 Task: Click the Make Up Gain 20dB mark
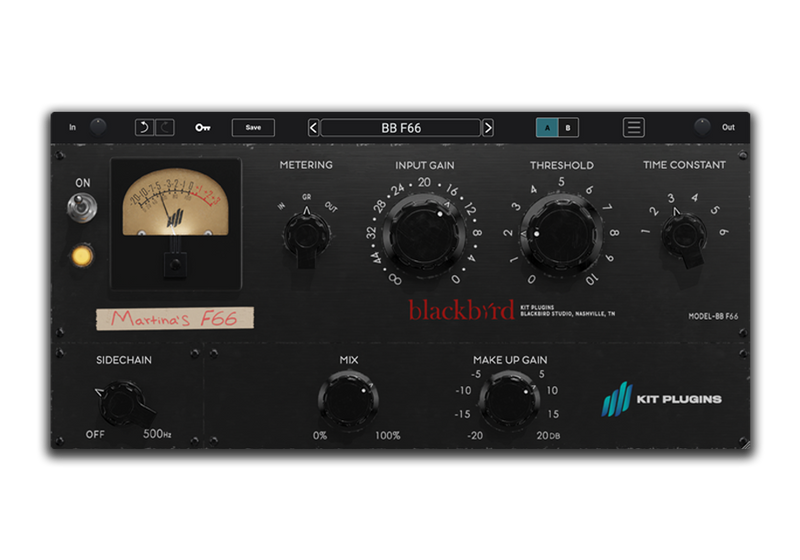[548, 436]
